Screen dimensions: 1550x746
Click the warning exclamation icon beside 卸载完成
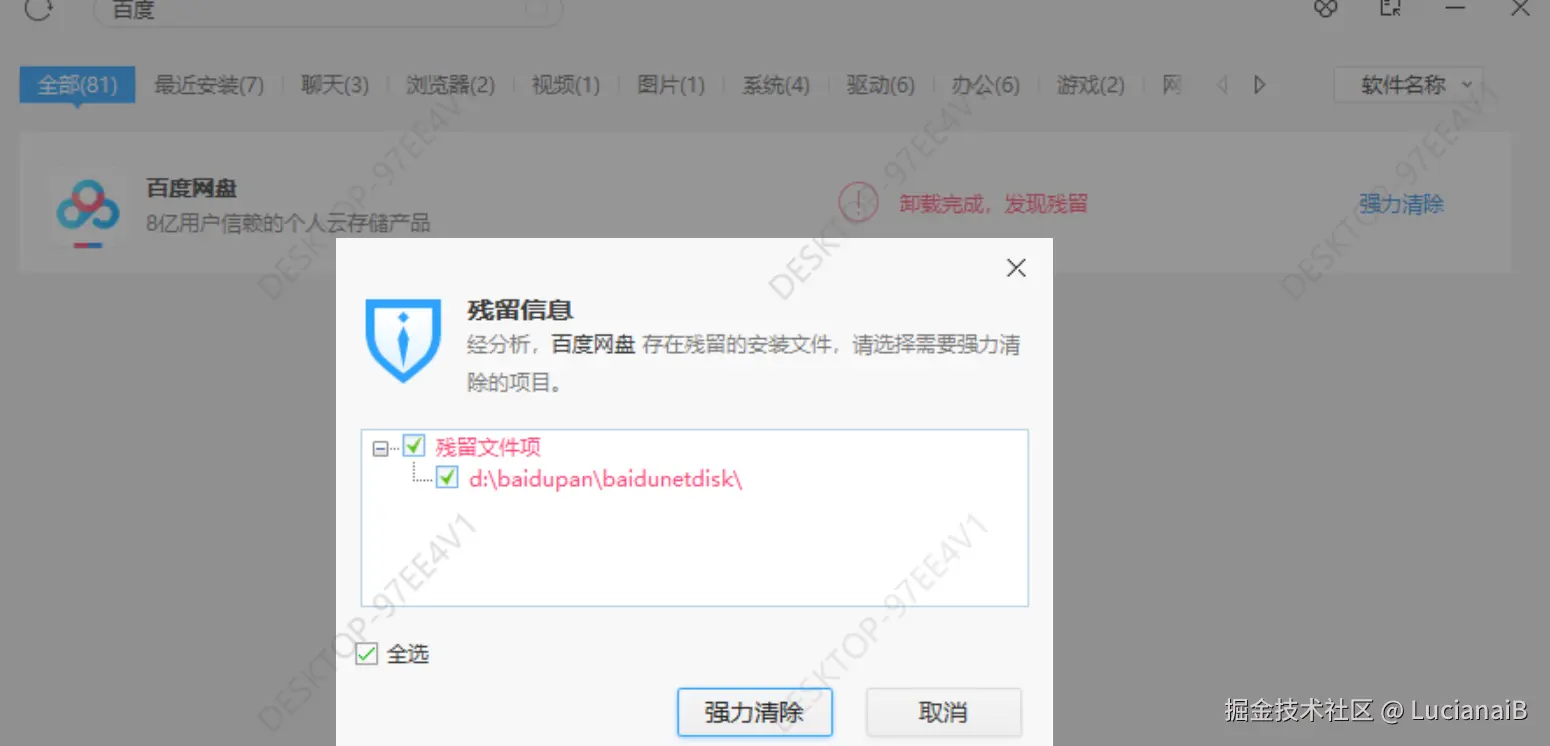(858, 203)
